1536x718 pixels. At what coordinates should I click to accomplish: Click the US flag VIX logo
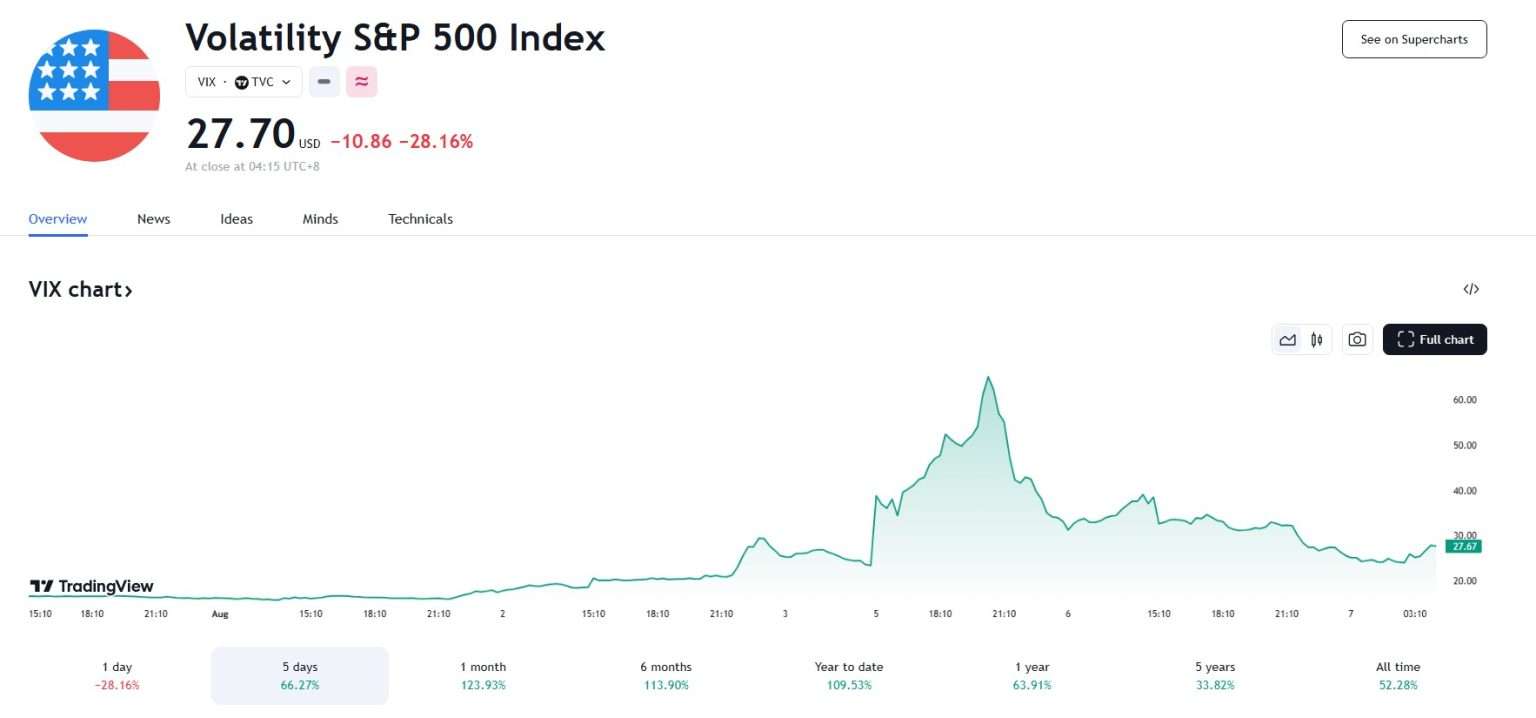pyautogui.click(x=94, y=96)
